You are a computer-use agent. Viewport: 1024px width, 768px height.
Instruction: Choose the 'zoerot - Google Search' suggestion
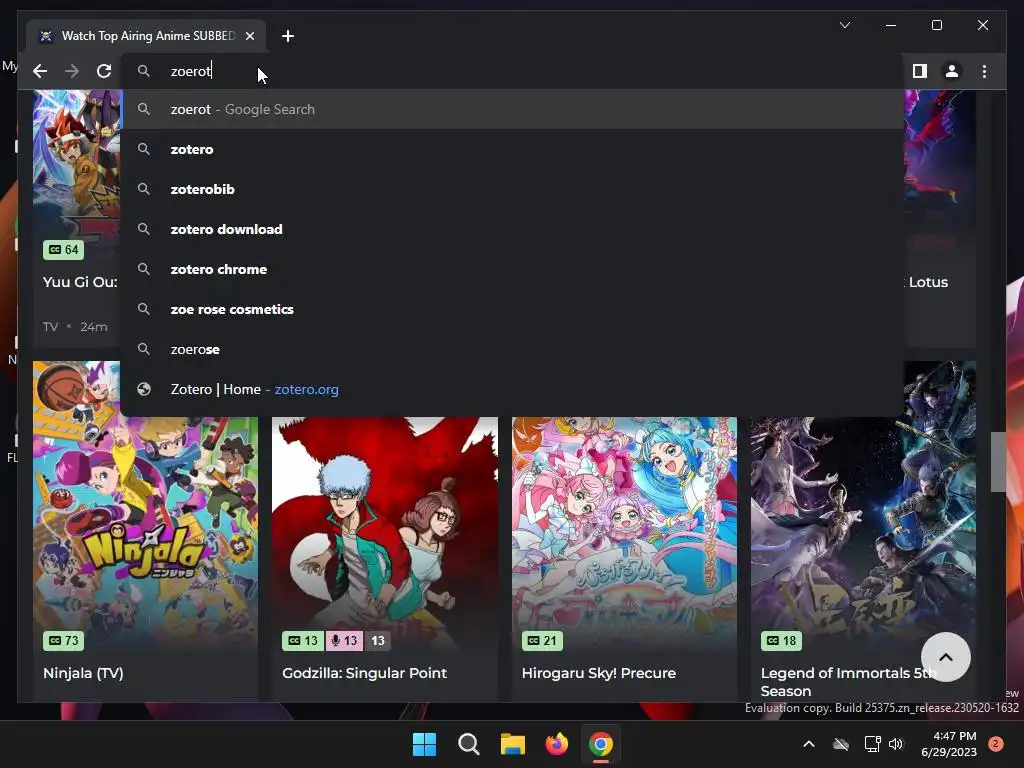(x=513, y=109)
